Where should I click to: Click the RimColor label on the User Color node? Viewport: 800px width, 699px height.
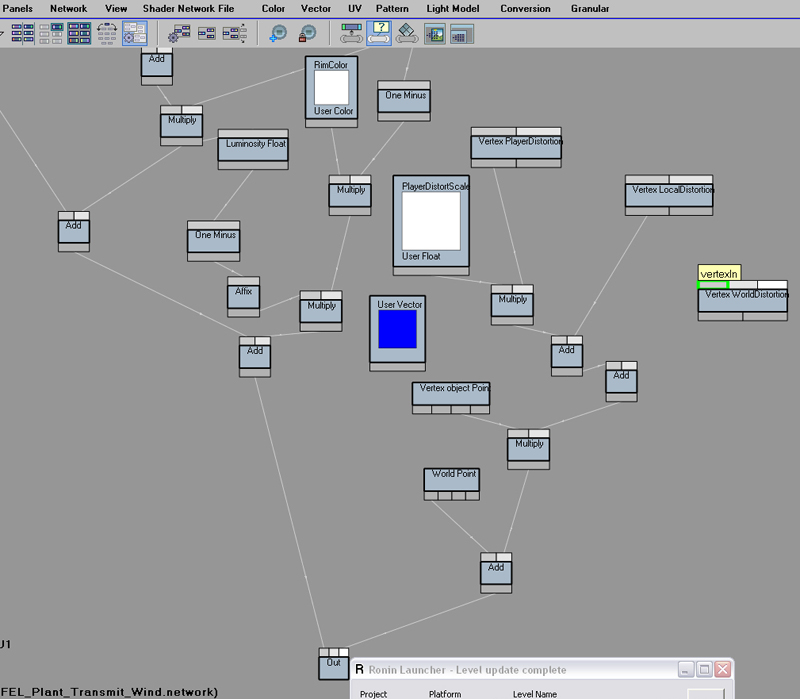[331, 65]
